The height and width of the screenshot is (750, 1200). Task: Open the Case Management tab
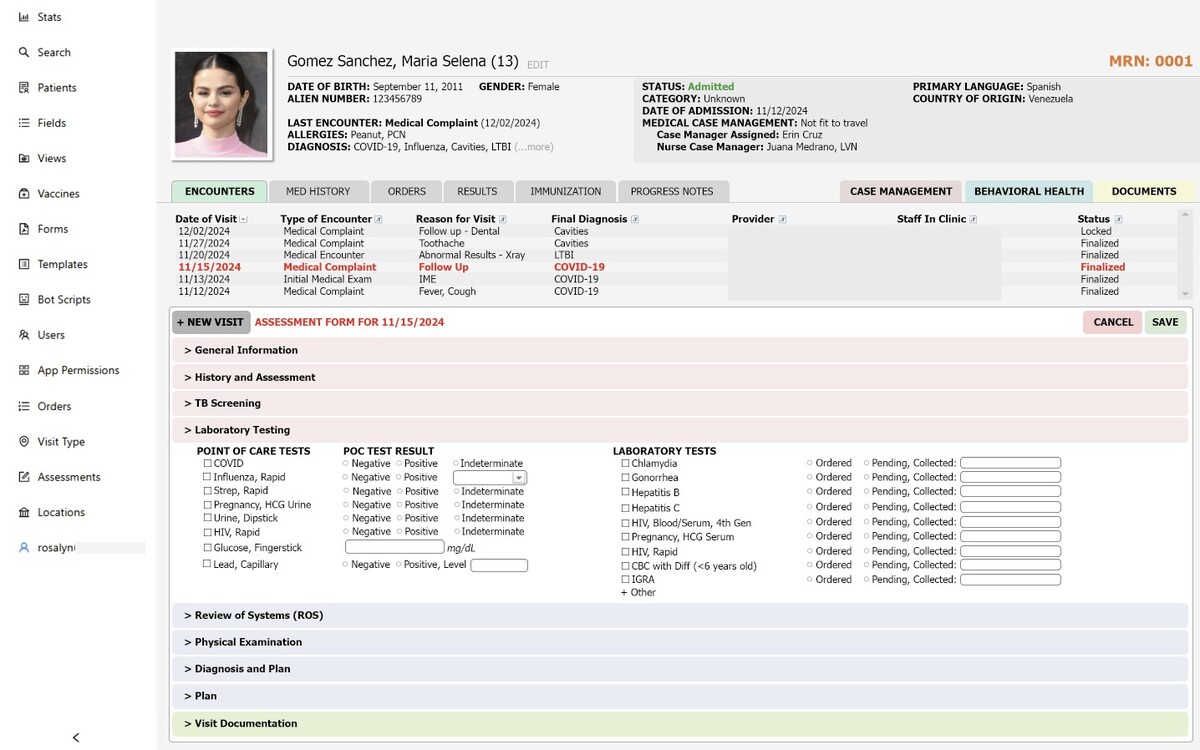coord(901,191)
